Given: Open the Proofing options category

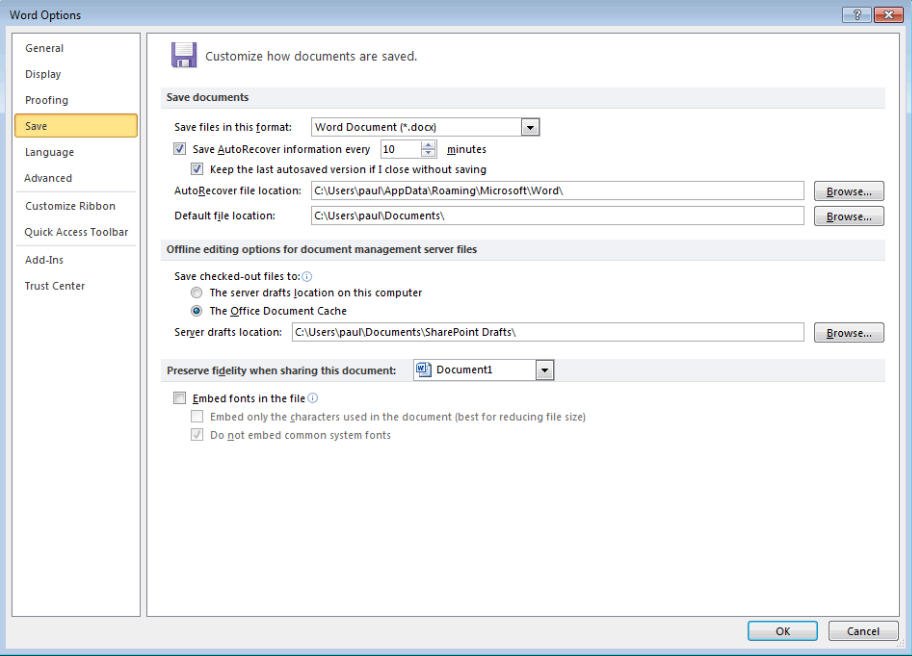Looking at the screenshot, I should point(76,100).
